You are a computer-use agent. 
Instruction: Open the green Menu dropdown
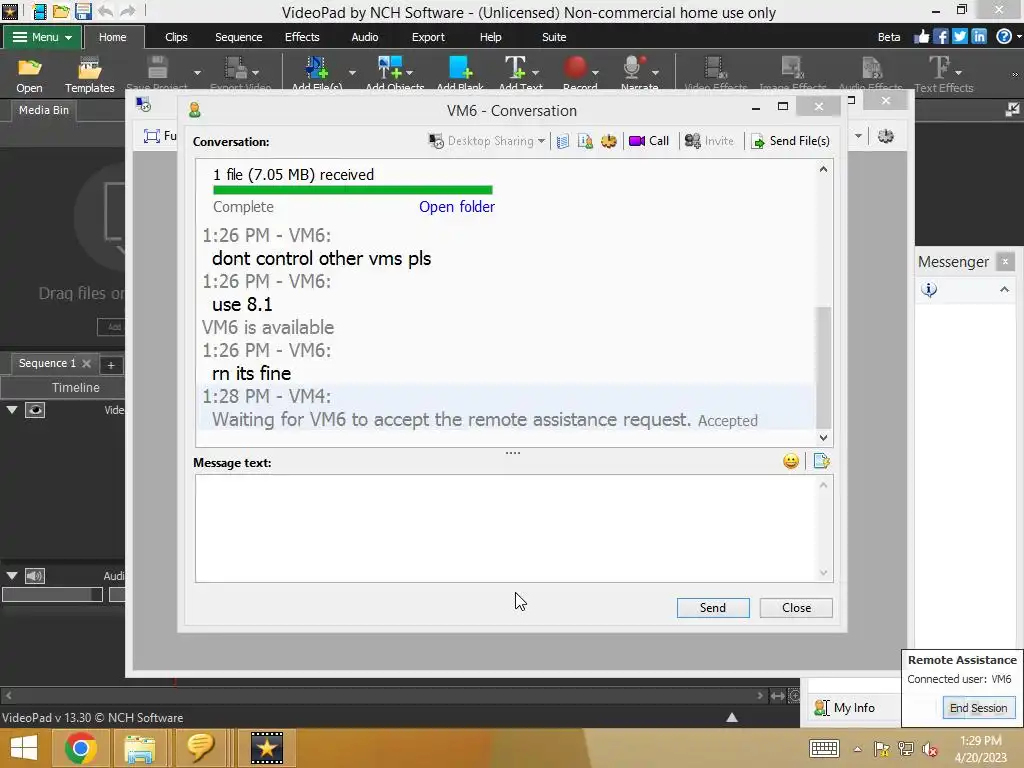42,37
